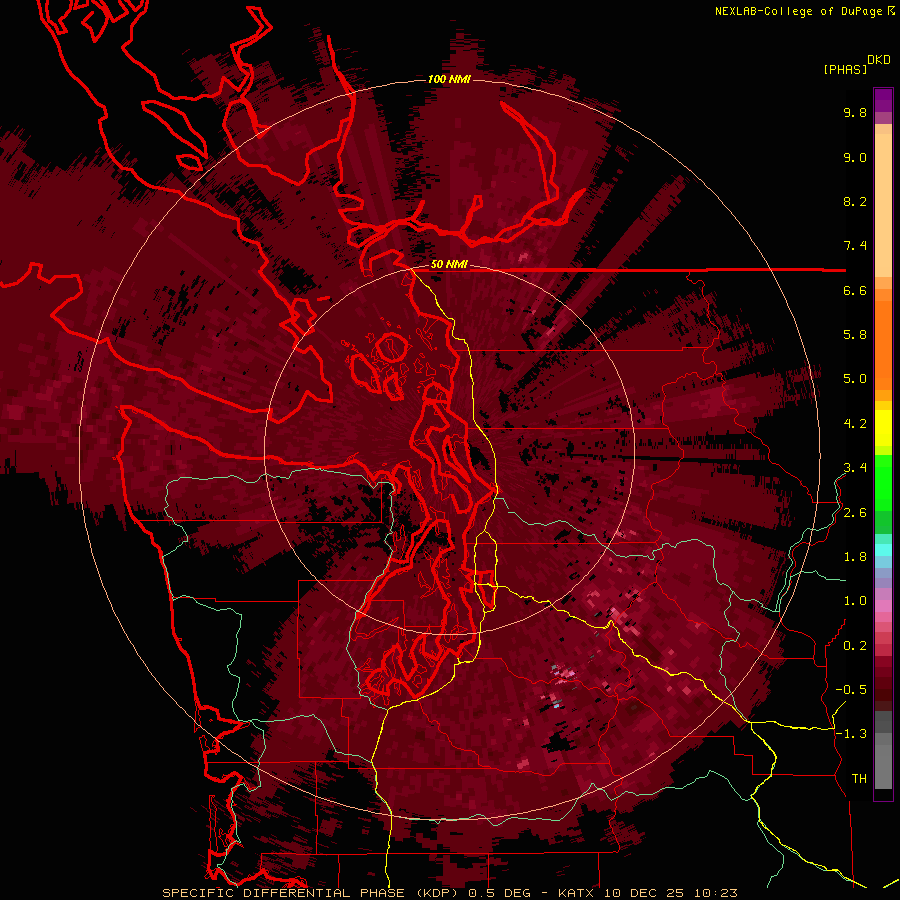Click the 0.2 scale value
The height and width of the screenshot is (900, 900).
pos(855,646)
